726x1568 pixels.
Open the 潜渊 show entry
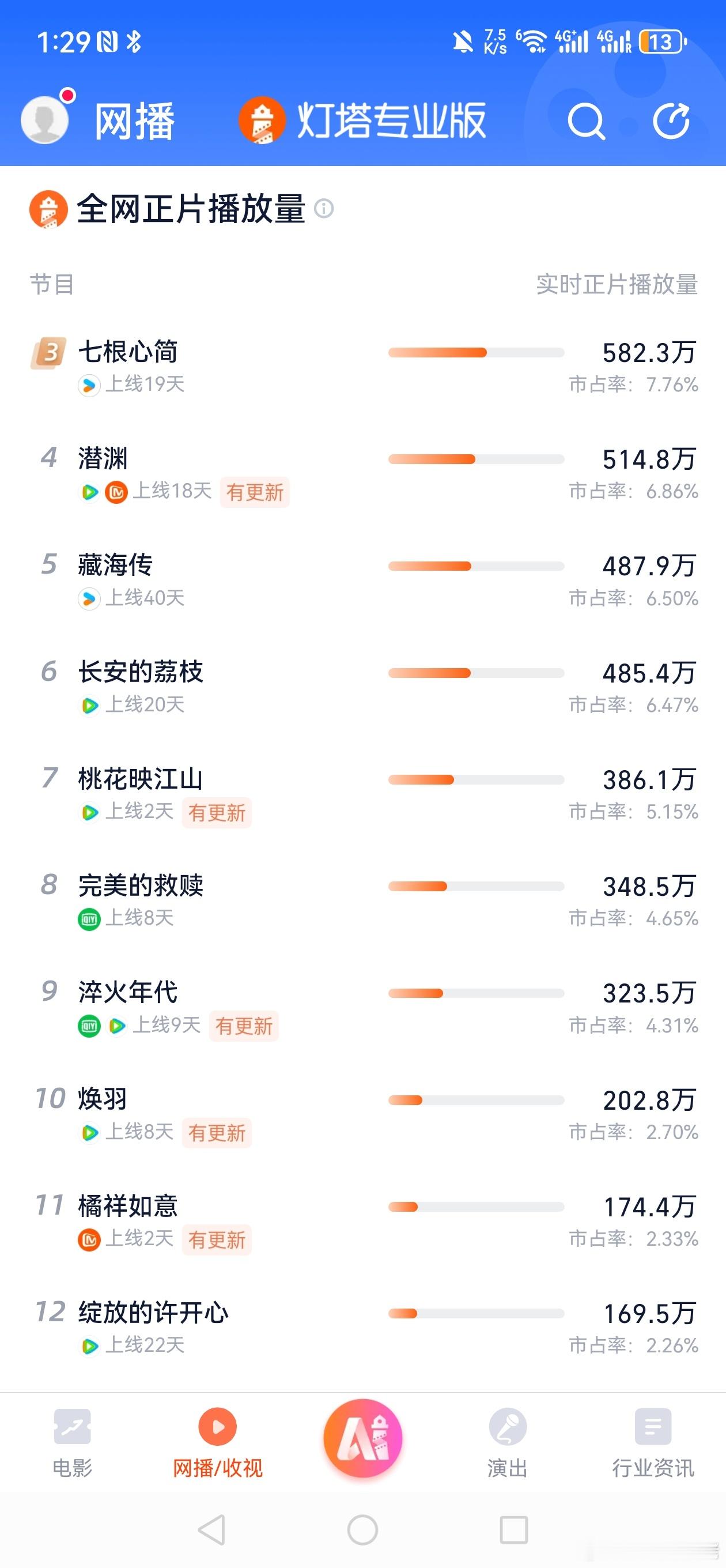click(364, 474)
